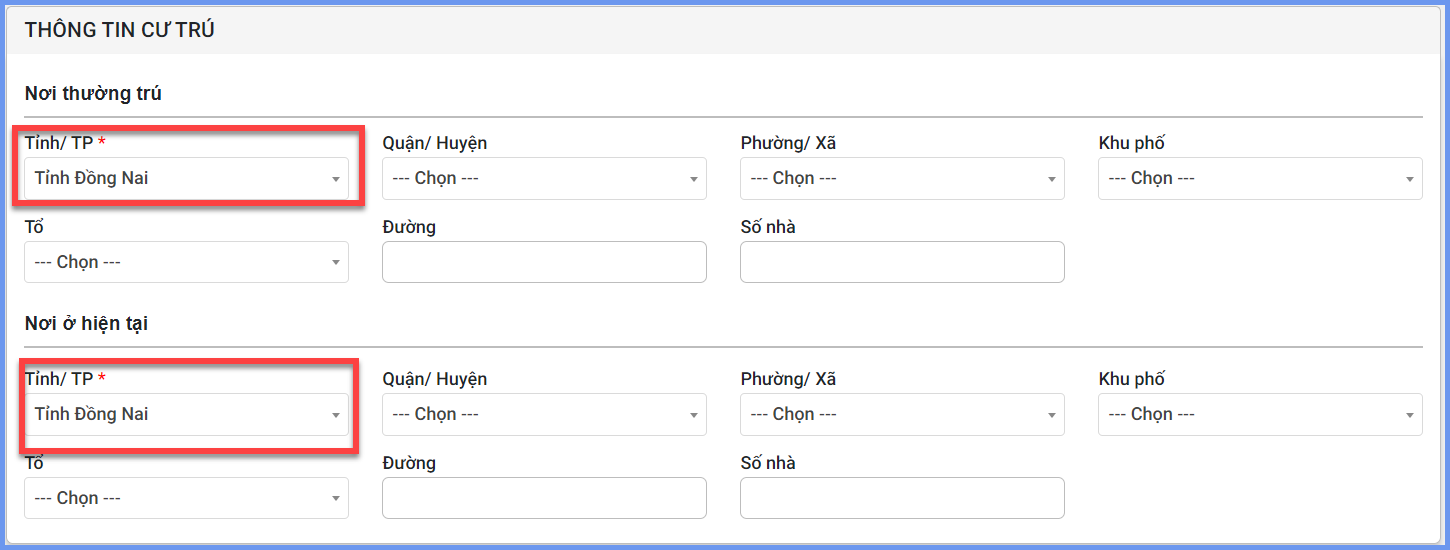The image size is (1450, 550).
Task: Click the THÔNG TIN CƯ TRÚ section header
Action: 120,30
